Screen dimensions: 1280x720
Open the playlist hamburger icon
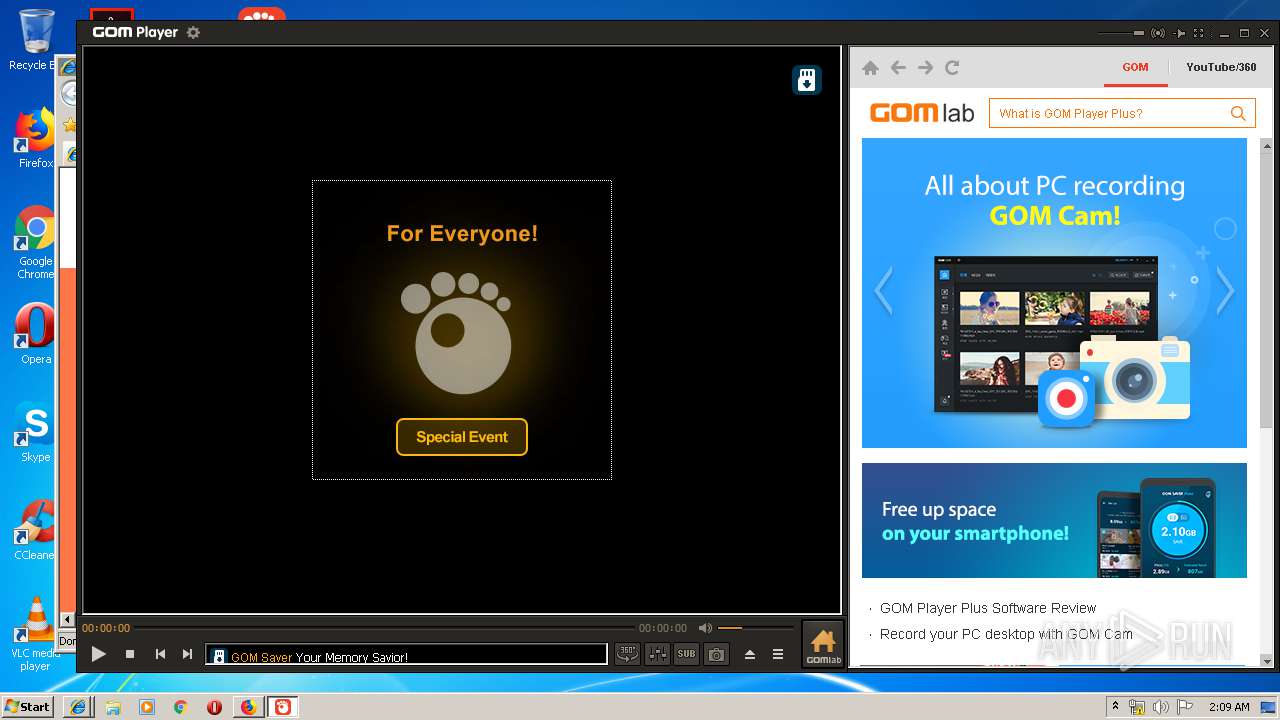pyautogui.click(x=777, y=655)
